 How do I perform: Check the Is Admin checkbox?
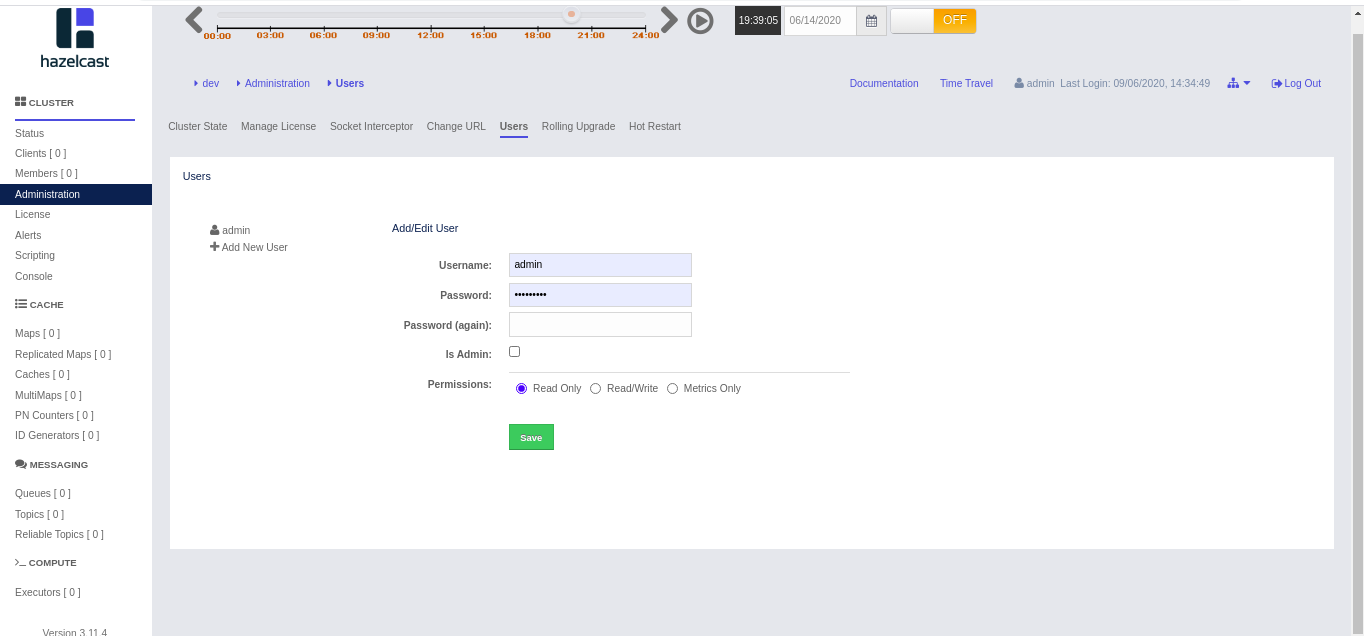click(x=515, y=352)
